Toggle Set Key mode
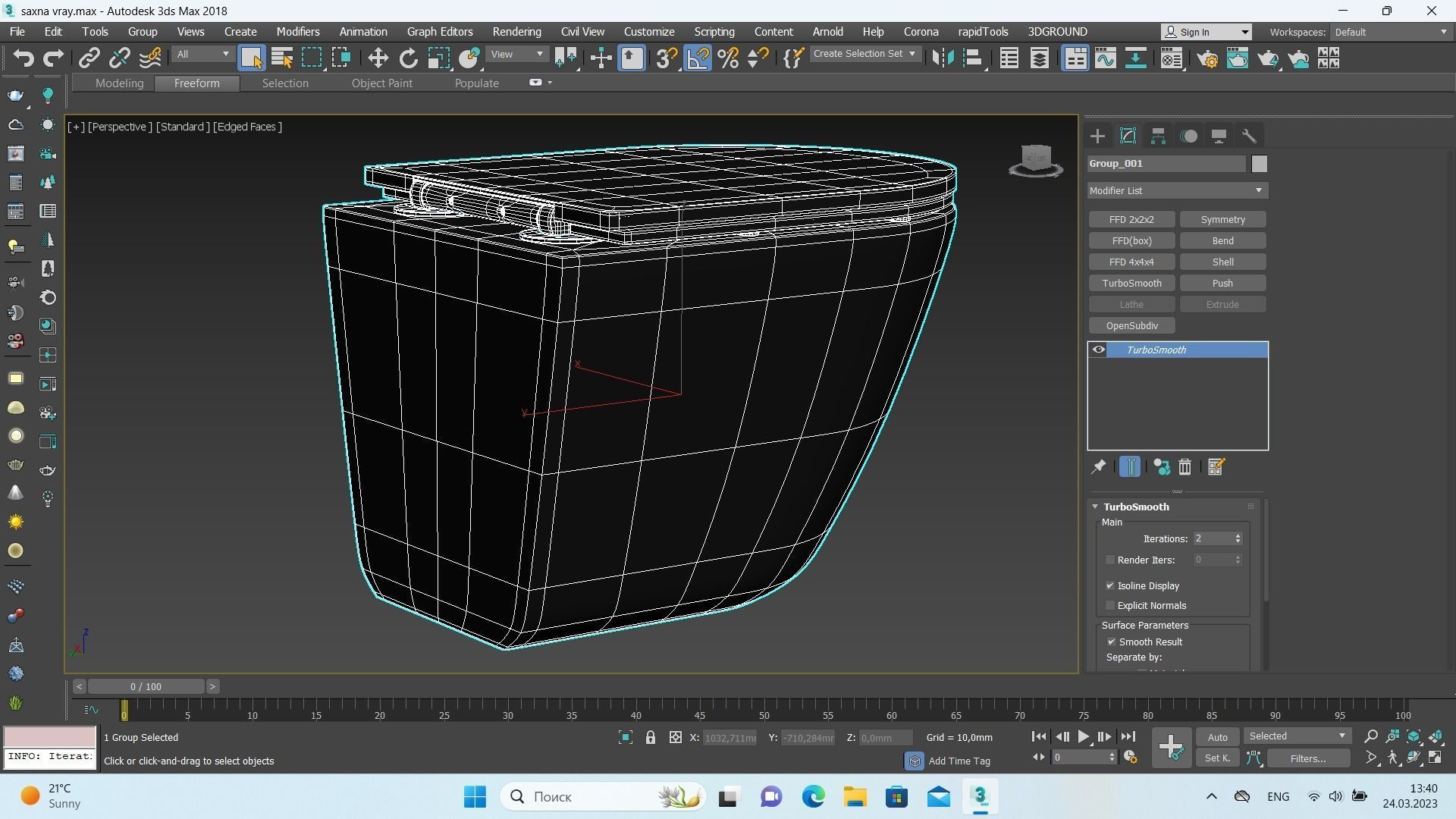Screen dimensions: 1456x819 pyautogui.click(x=1217, y=758)
